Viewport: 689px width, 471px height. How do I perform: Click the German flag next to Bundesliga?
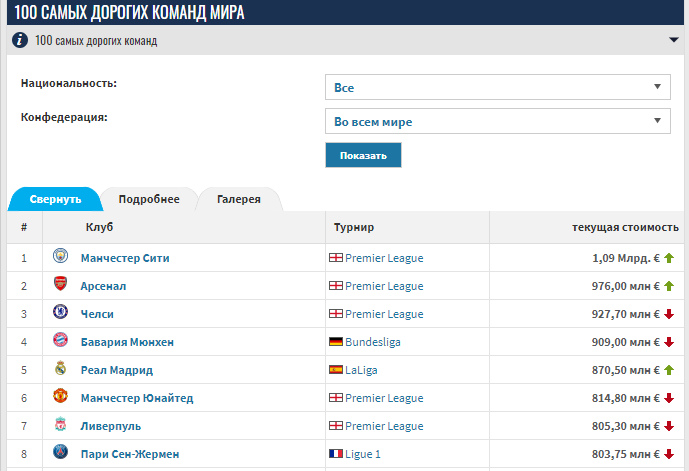(x=336, y=341)
